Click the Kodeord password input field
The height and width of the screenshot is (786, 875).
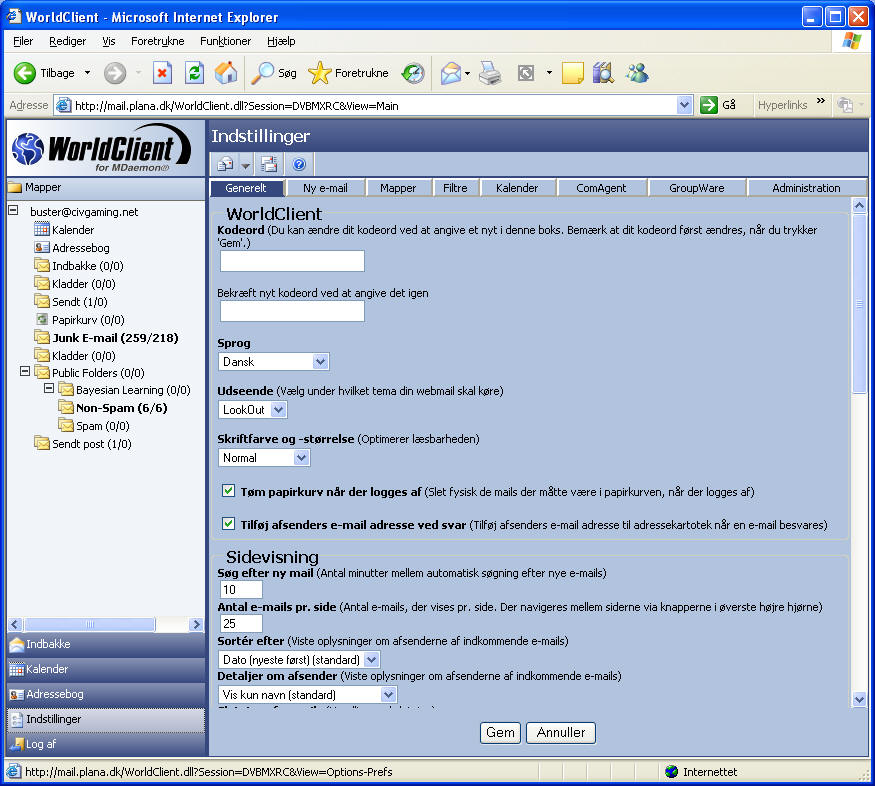click(292, 262)
